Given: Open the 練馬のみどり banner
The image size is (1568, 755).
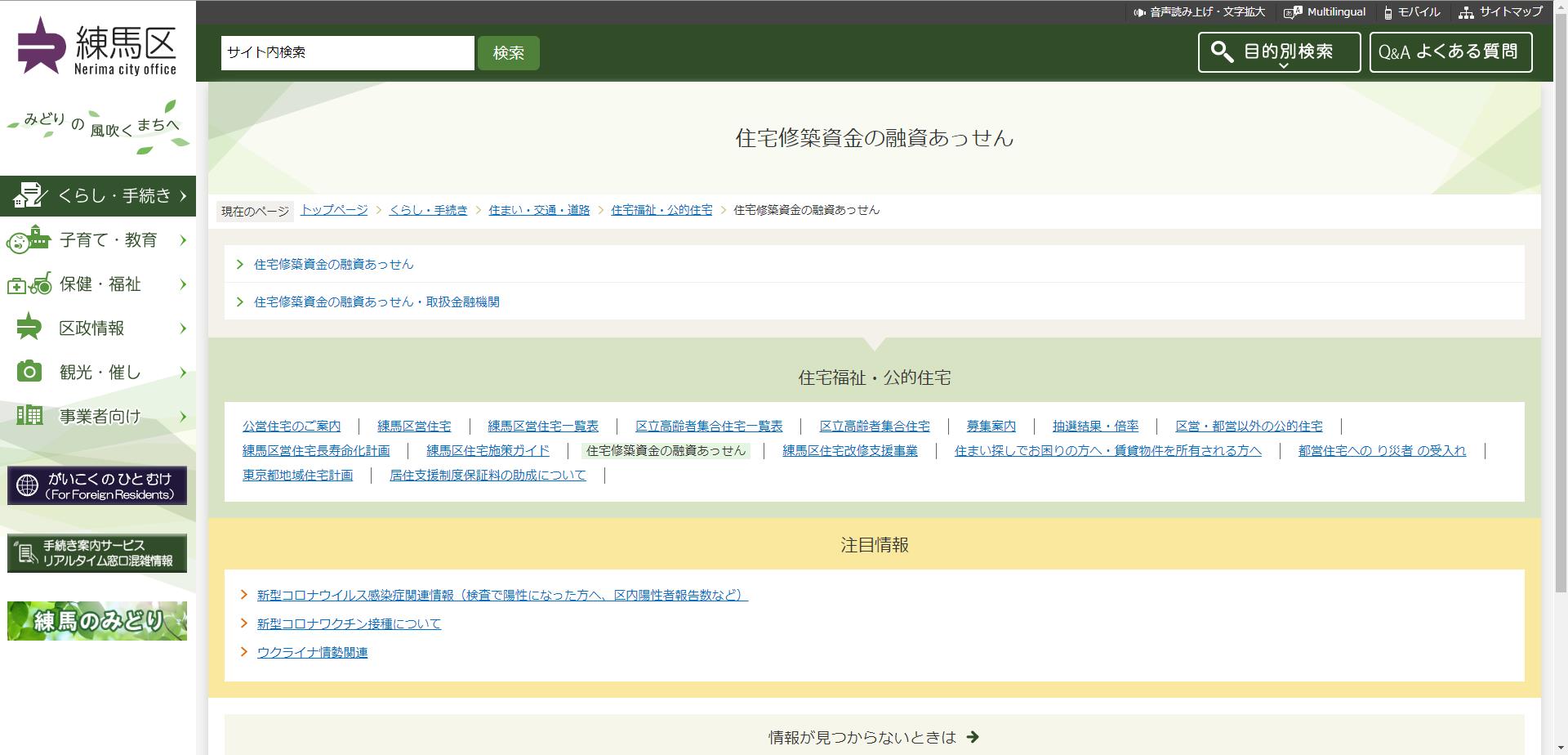Looking at the screenshot, I should click(x=97, y=621).
